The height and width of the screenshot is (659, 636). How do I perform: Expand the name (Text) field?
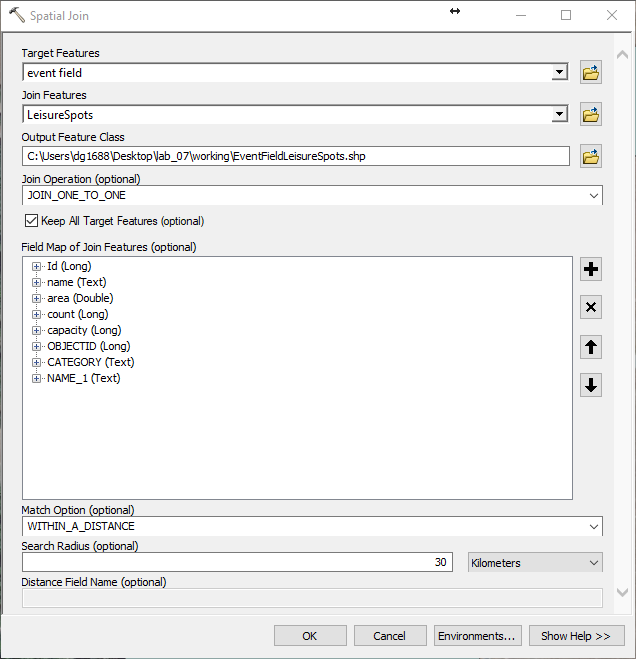click(37, 282)
